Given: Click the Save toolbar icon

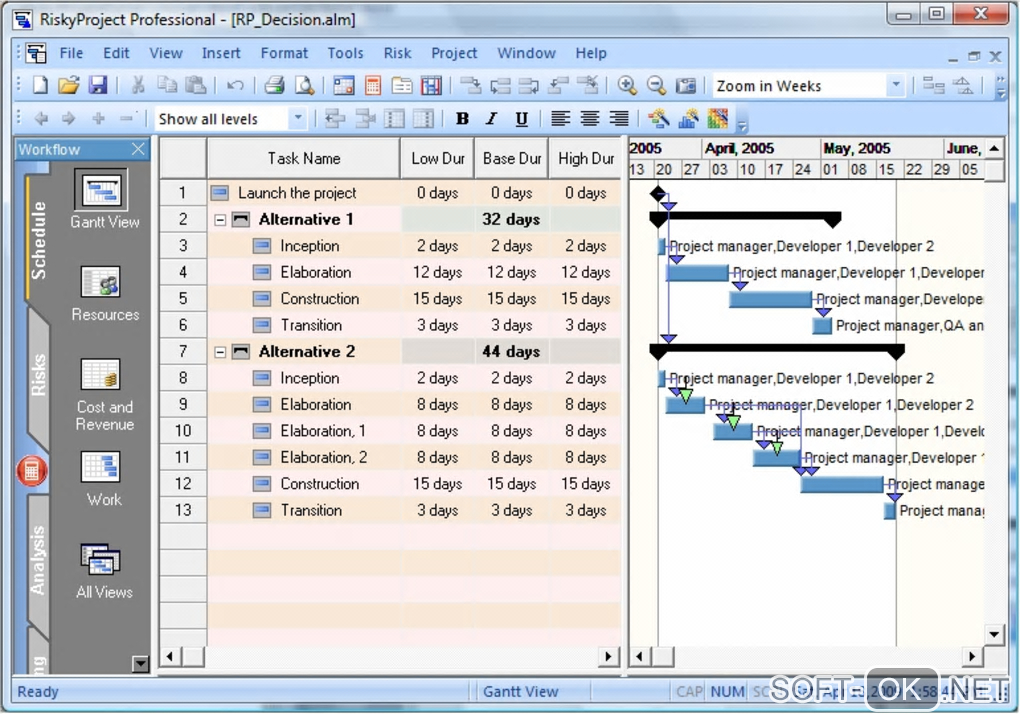Looking at the screenshot, I should click(98, 86).
